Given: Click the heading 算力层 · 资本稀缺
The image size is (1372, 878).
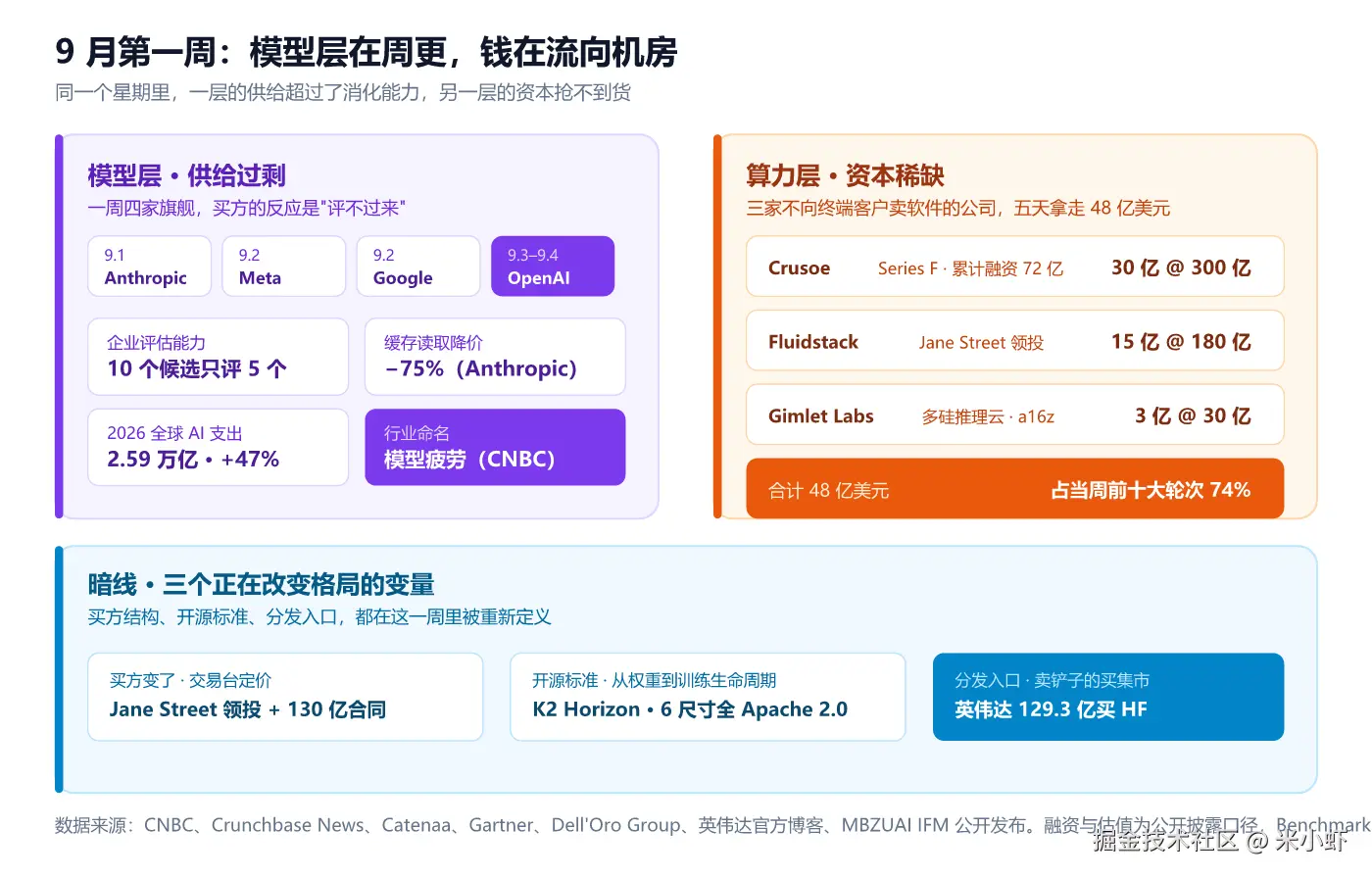Looking at the screenshot, I should [845, 175].
